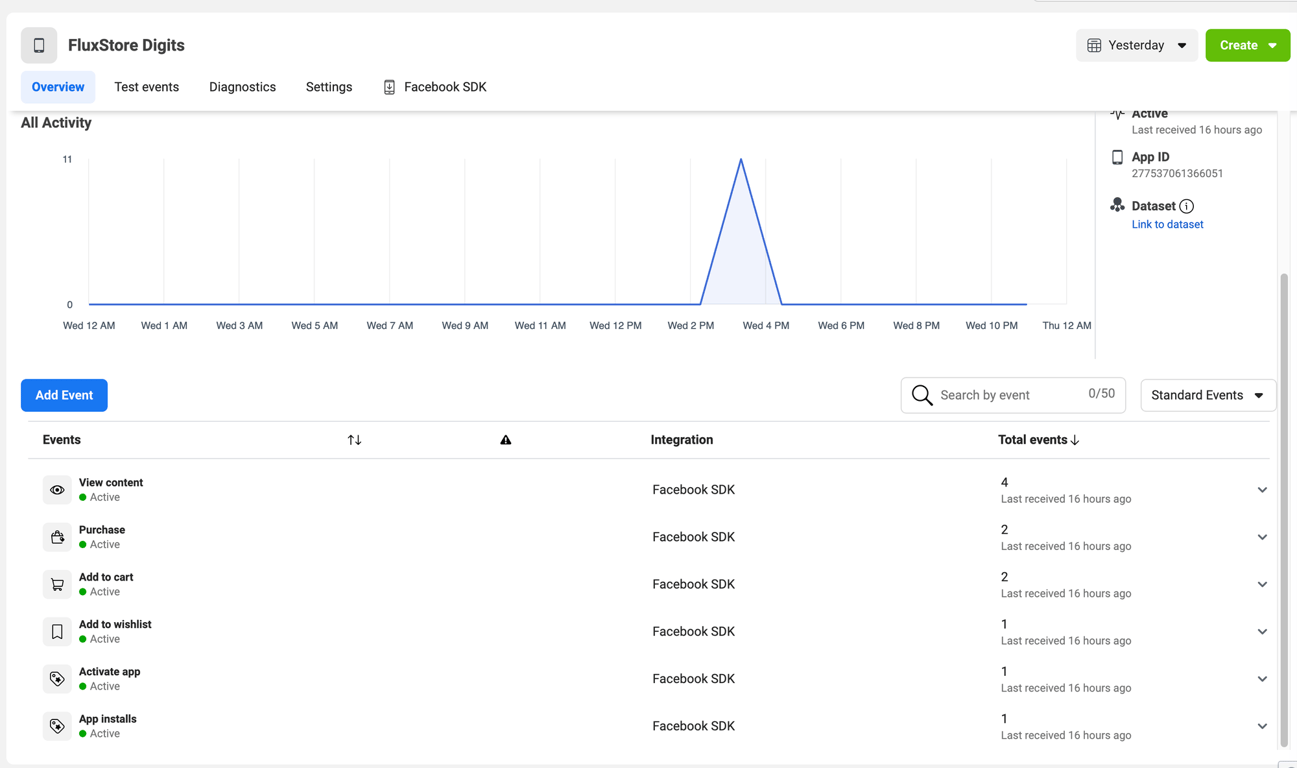Click the Dataset cluster icon
The height and width of the screenshot is (768, 1297).
(1117, 205)
